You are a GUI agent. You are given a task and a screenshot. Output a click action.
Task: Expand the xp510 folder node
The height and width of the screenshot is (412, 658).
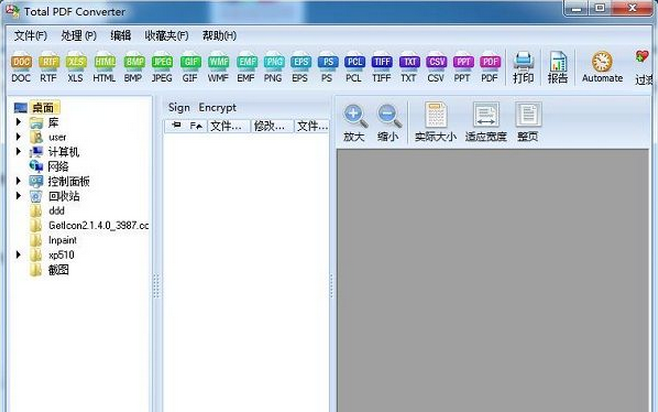coord(18,255)
